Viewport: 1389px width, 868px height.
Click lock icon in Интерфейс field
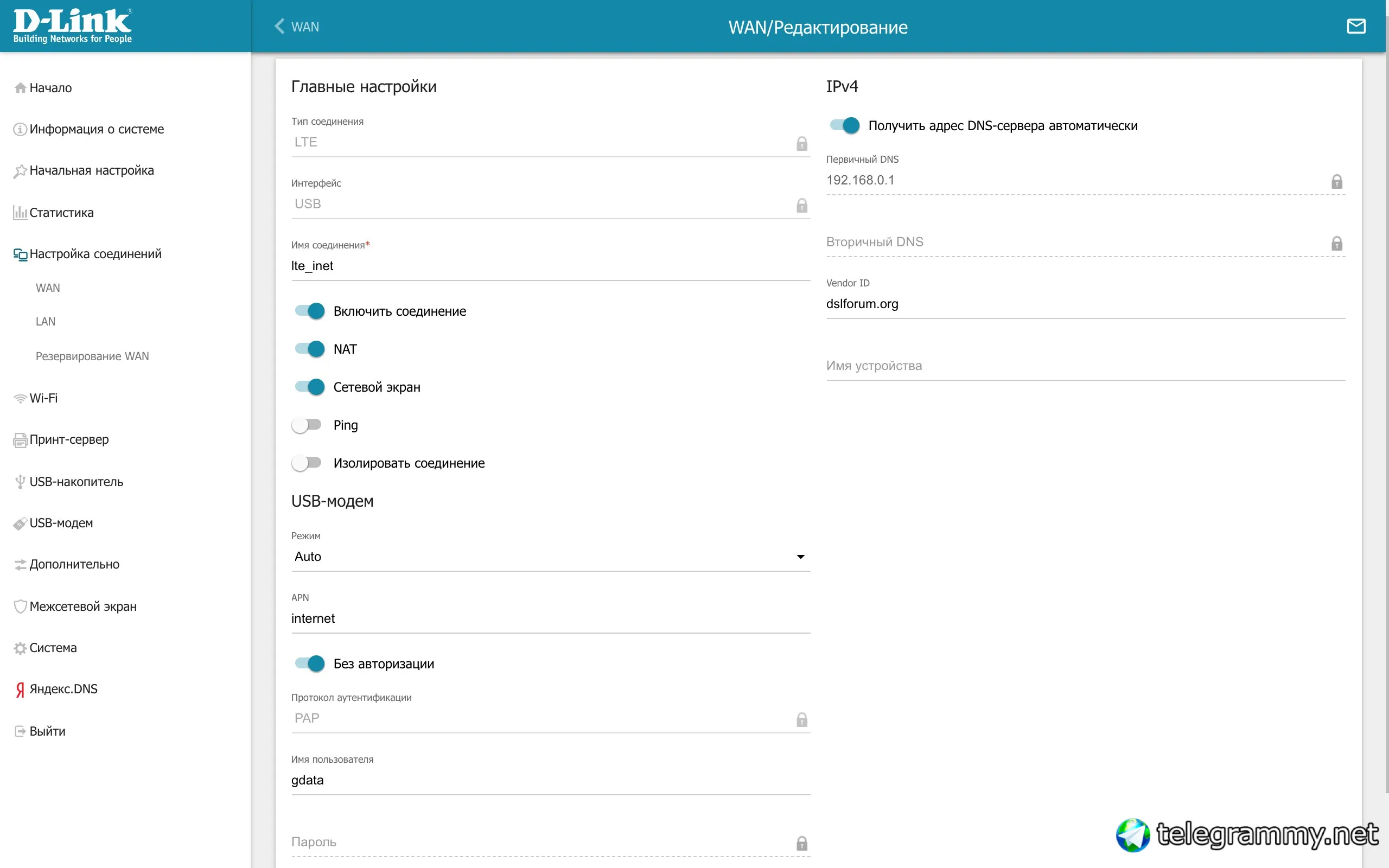tap(802, 206)
